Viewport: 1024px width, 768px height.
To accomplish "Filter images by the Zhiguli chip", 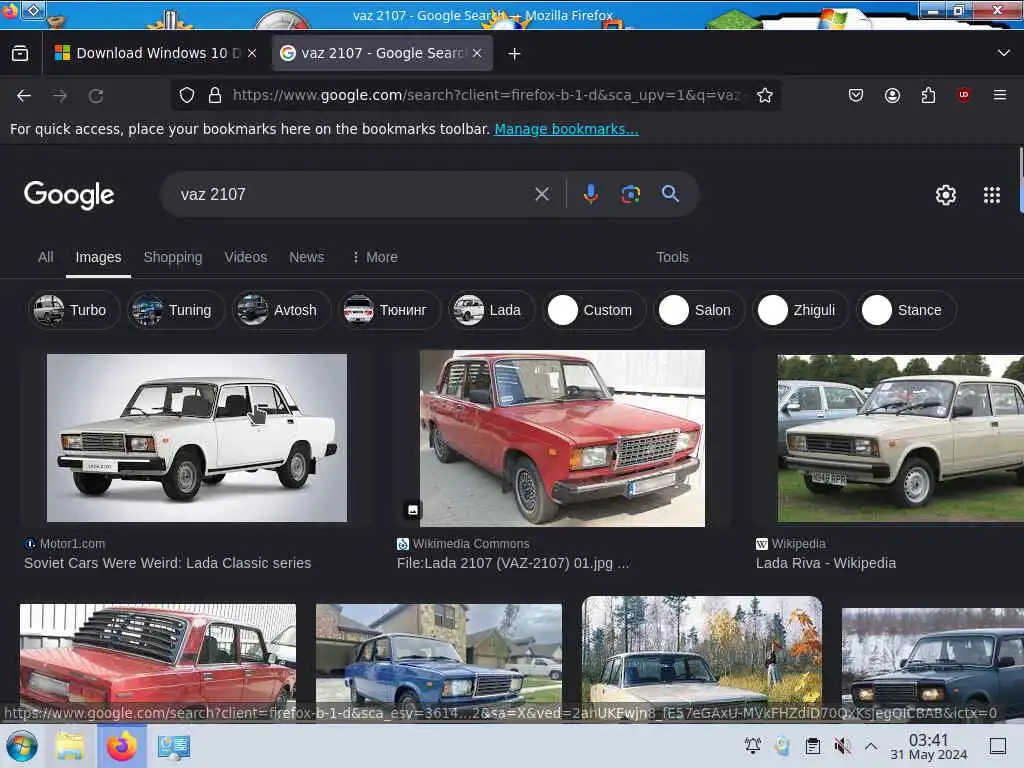I will (801, 310).
